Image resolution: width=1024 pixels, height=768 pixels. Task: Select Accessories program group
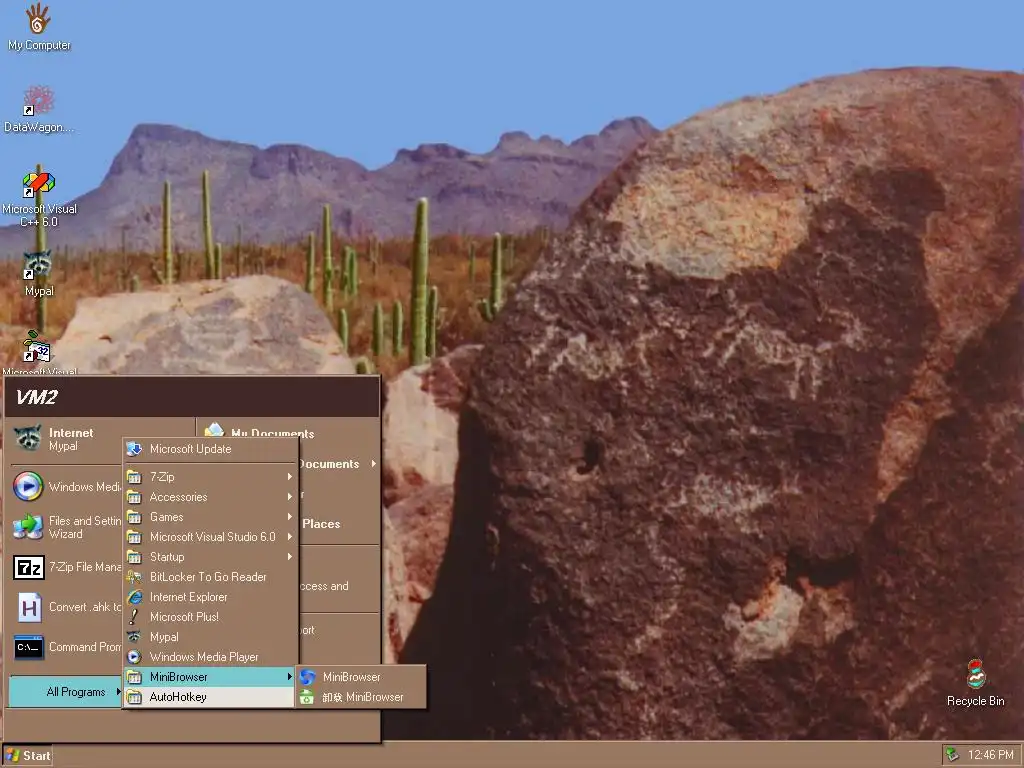click(x=210, y=497)
